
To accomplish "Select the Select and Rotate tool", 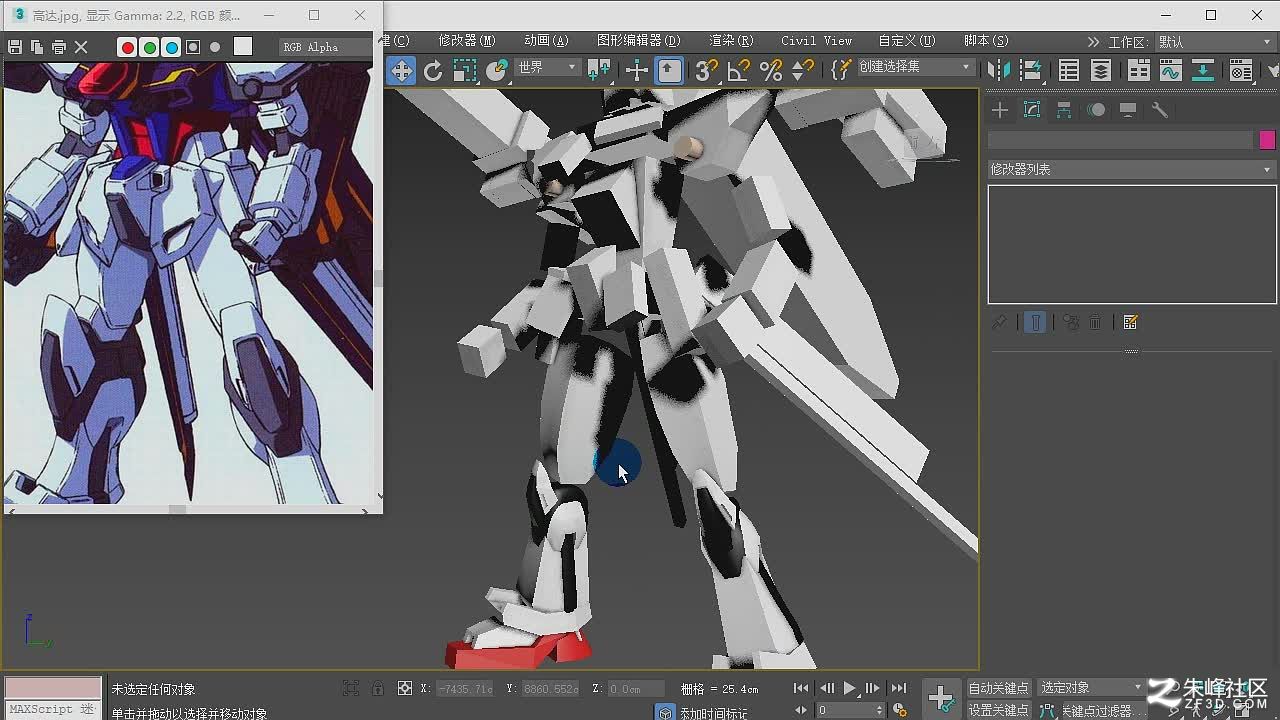I will click(x=433, y=70).
